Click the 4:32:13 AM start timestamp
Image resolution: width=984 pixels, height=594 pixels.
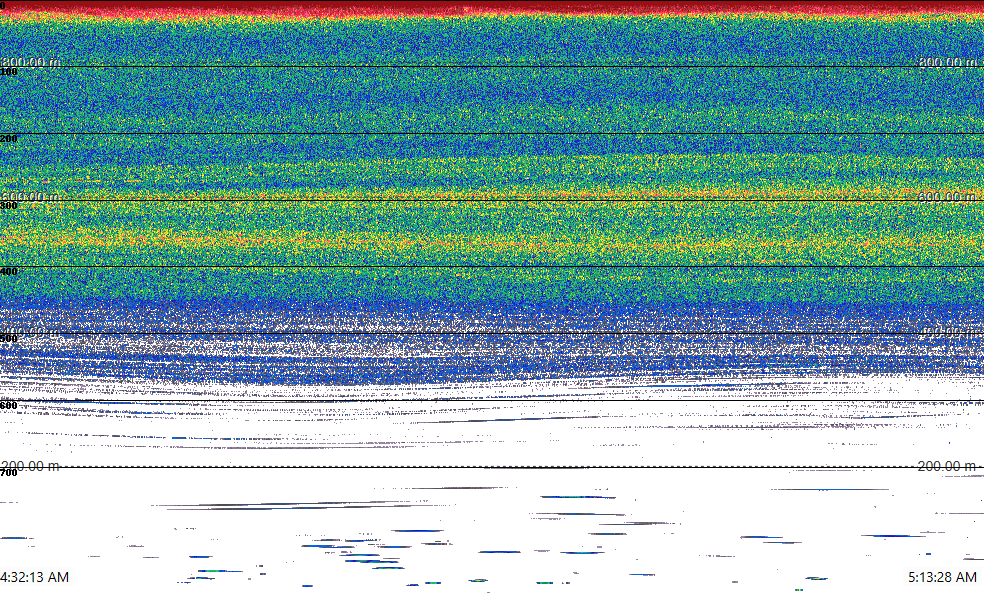[x=35, y=577]
